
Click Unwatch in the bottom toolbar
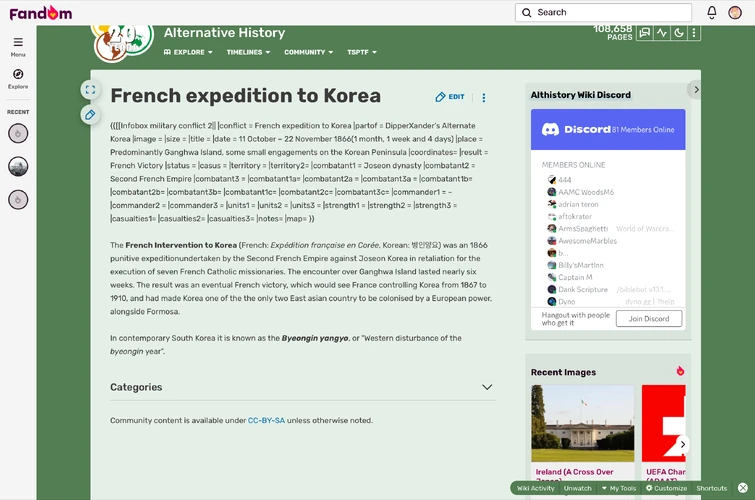pos(577,488)
